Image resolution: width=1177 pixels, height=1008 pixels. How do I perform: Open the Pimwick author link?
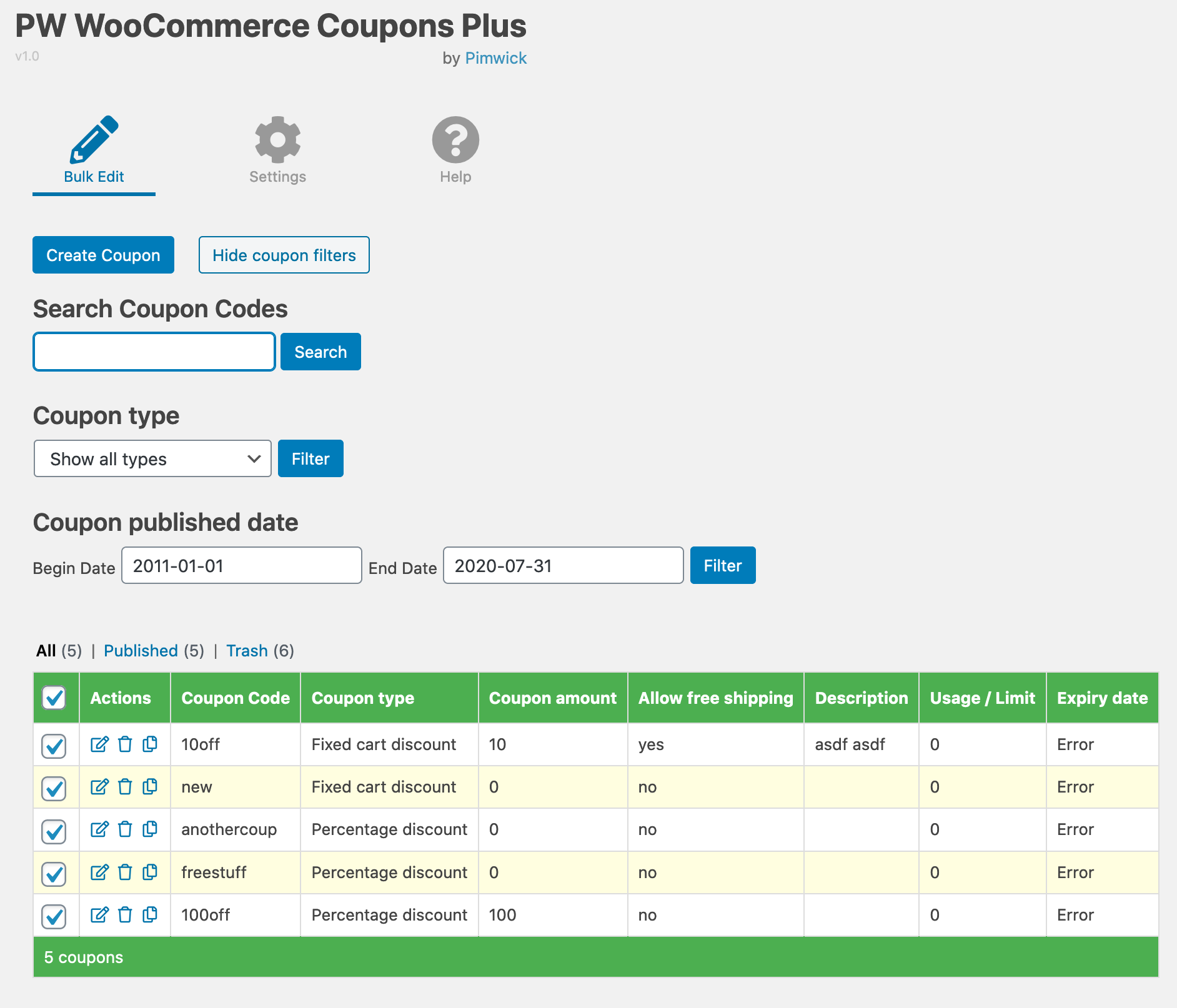tap(495, 58)
